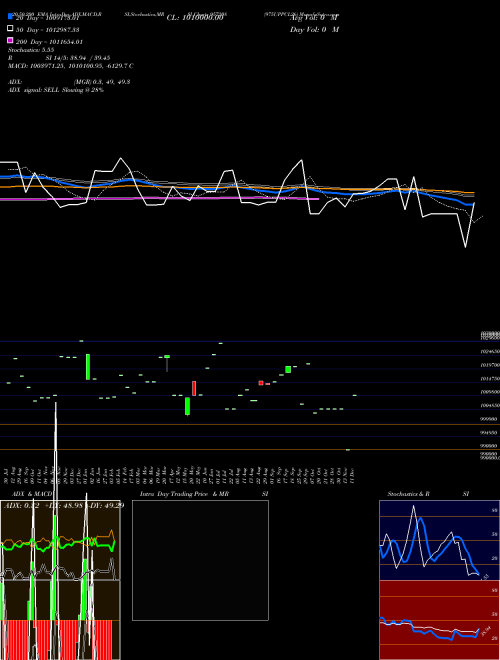500x660 pixels.
Task: Click the blue 20 Day legend swatch
Action: (x=10, y=16)
